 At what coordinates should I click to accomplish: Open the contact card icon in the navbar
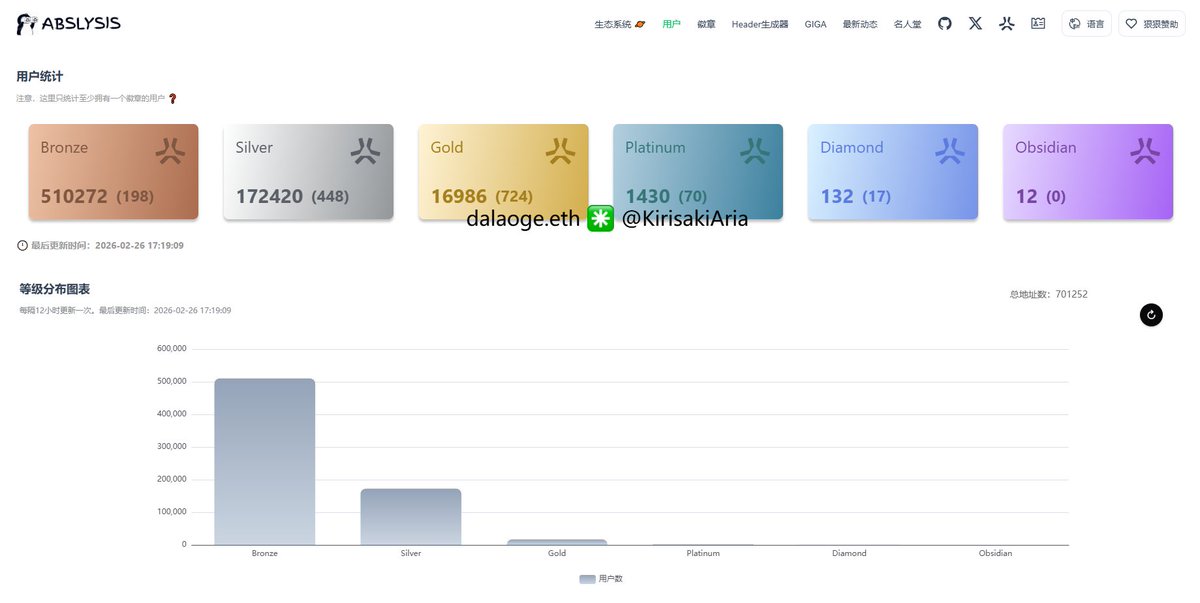point(1037,23)
